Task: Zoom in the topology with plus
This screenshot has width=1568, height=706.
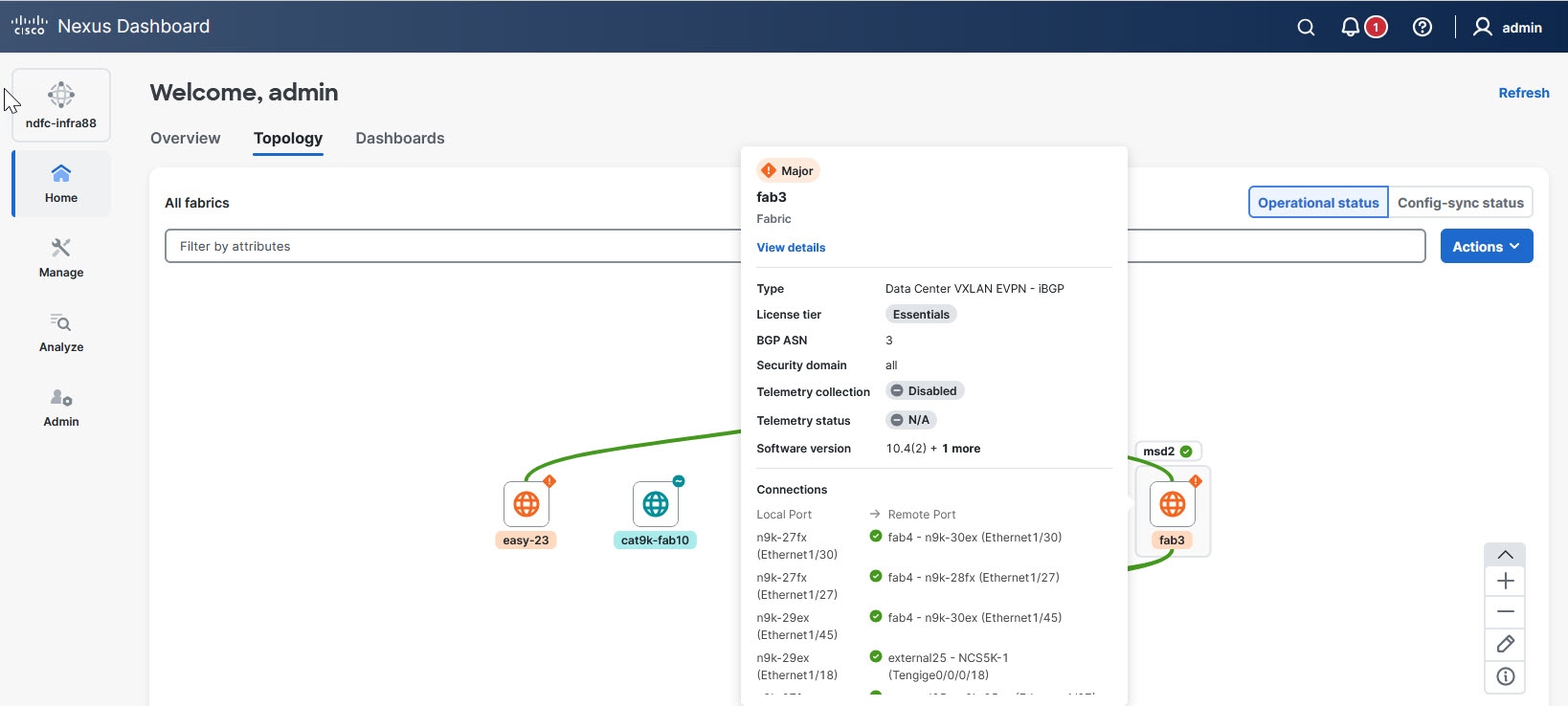Action: (x=1505, y=581)
